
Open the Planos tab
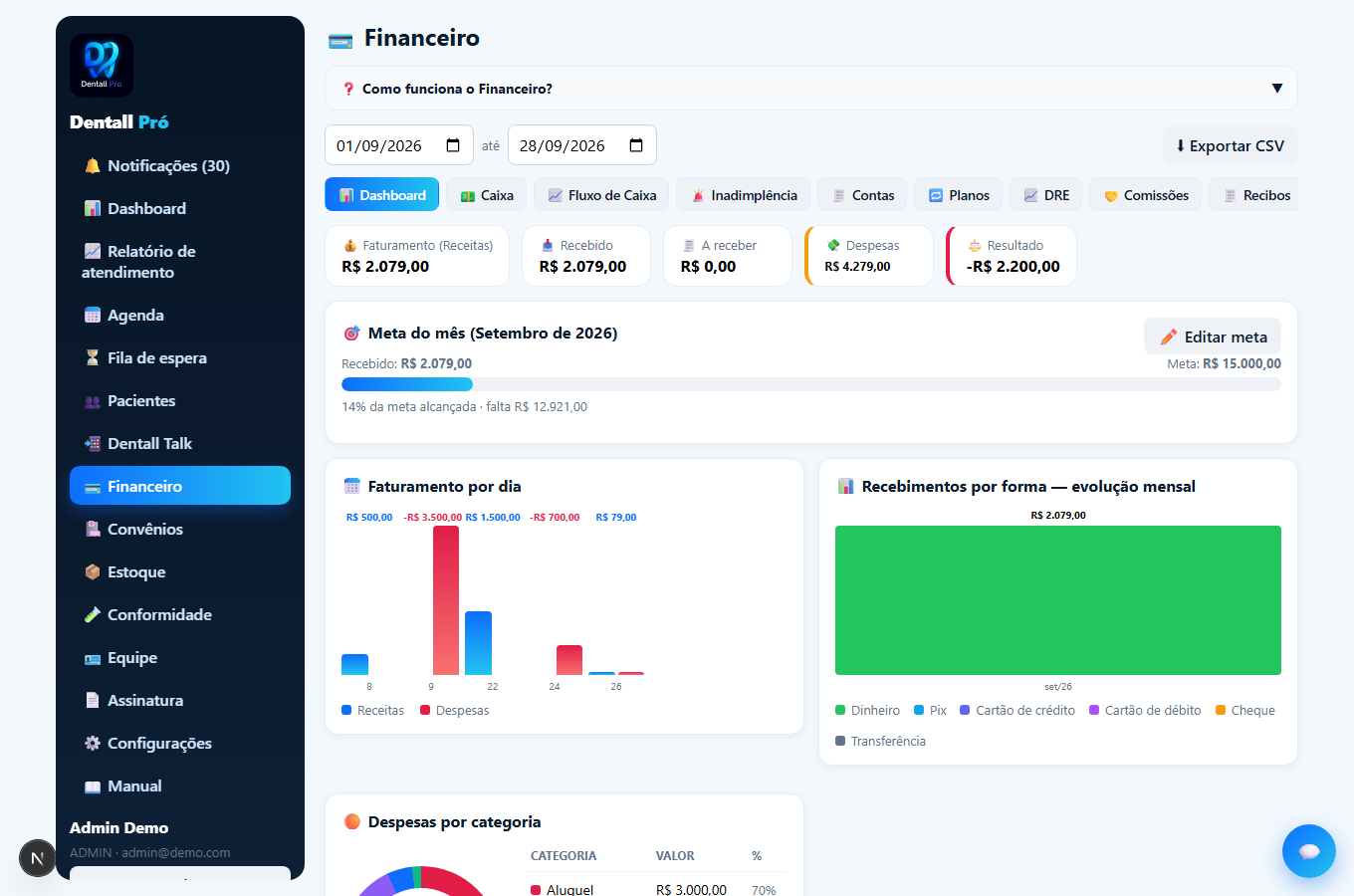(x=959, y=195)
